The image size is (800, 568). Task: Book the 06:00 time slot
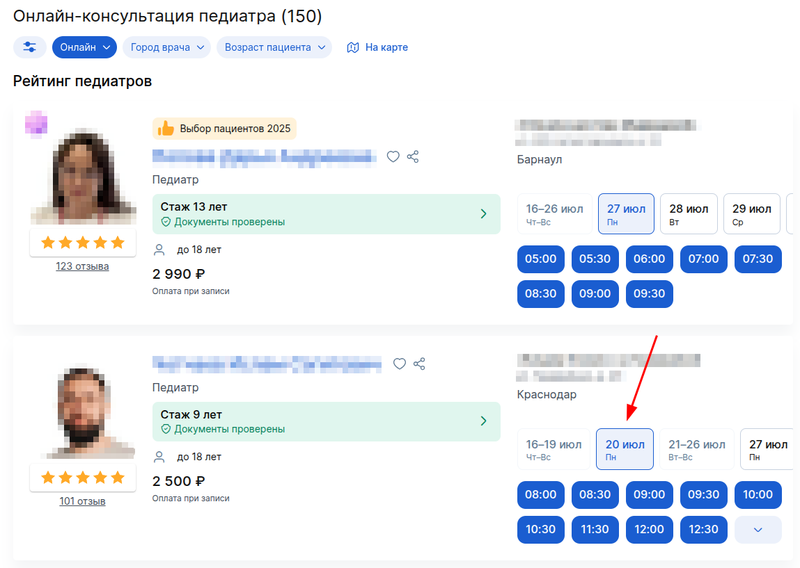649,259
